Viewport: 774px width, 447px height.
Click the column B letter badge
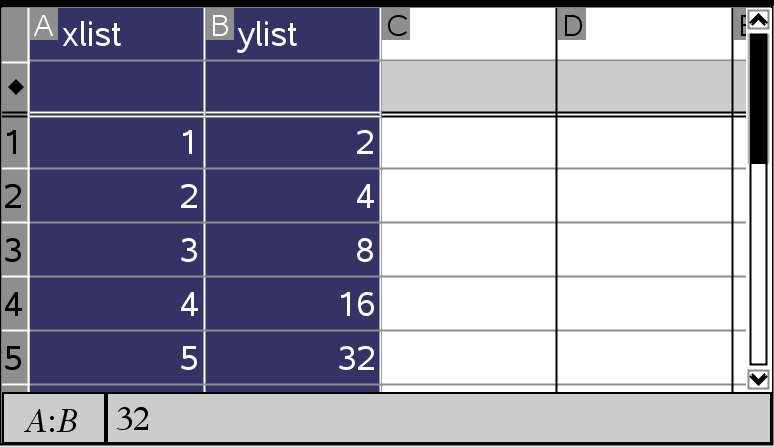[219, 26]
